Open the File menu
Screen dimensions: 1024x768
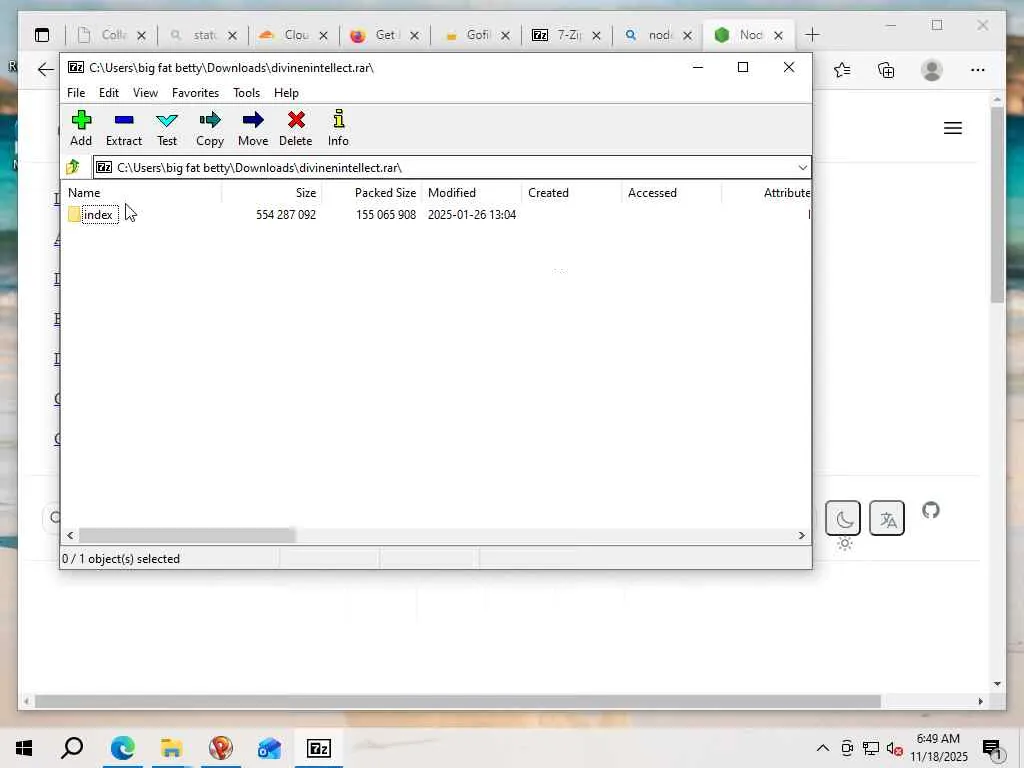coord(76,93)
